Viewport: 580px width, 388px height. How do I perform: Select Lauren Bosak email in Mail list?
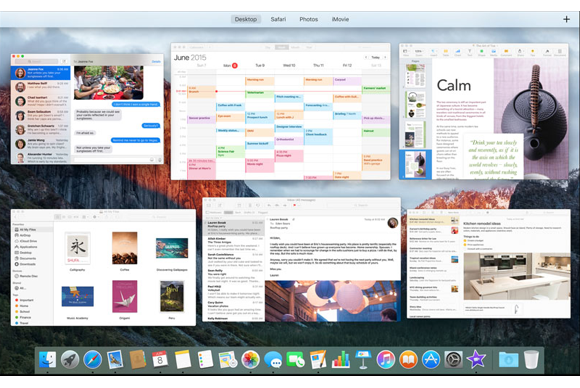[234, 228]
